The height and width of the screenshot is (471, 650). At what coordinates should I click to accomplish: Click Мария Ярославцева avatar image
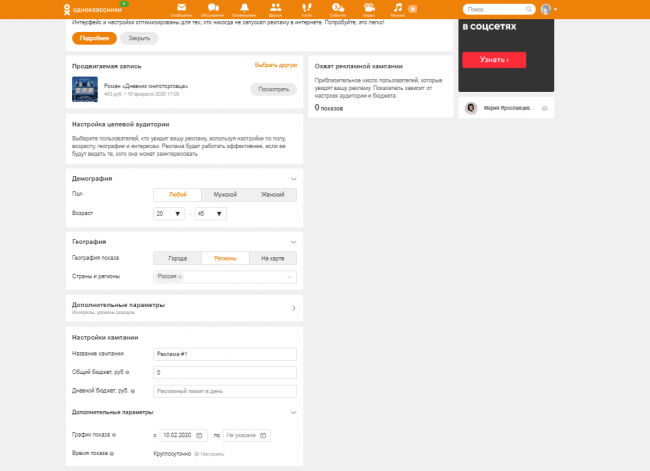[471, 108]
